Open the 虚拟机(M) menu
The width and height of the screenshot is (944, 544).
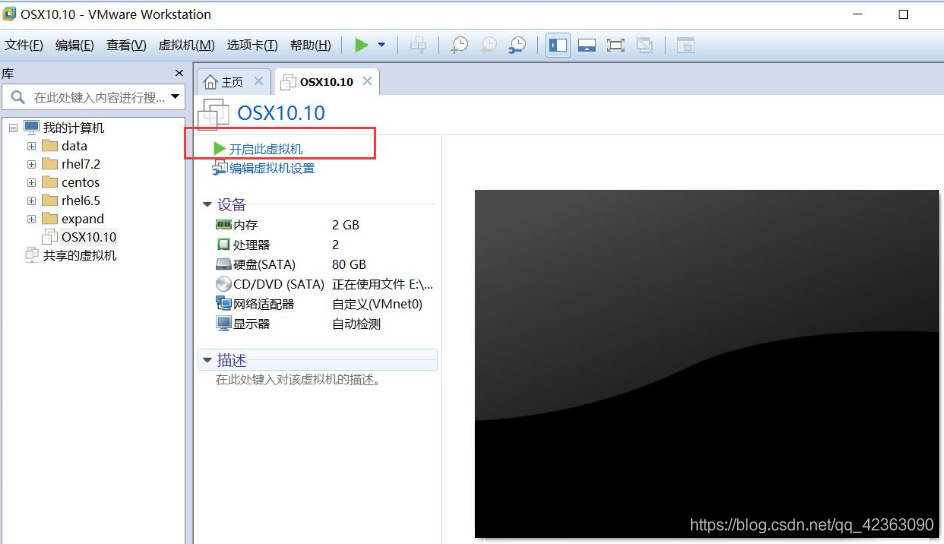[x=187, y=45]
